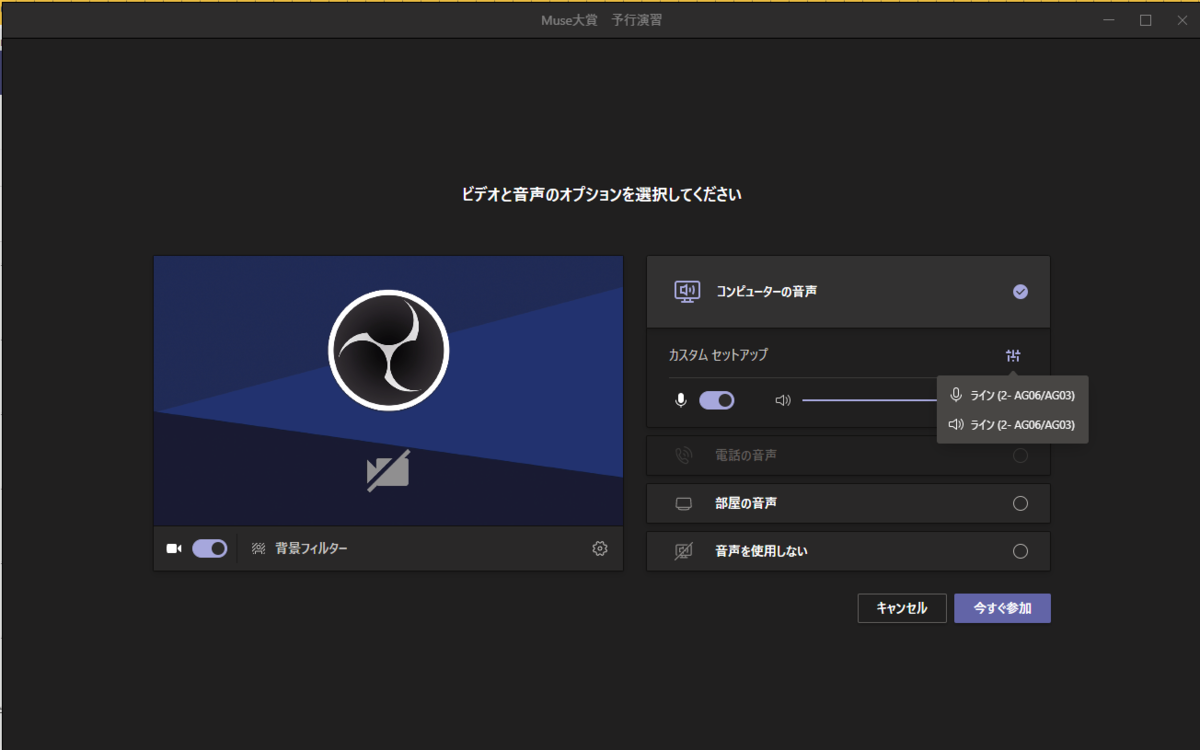Click the phone audio handset icon
Screen dimensions: 1200x750
click(684, 455)
